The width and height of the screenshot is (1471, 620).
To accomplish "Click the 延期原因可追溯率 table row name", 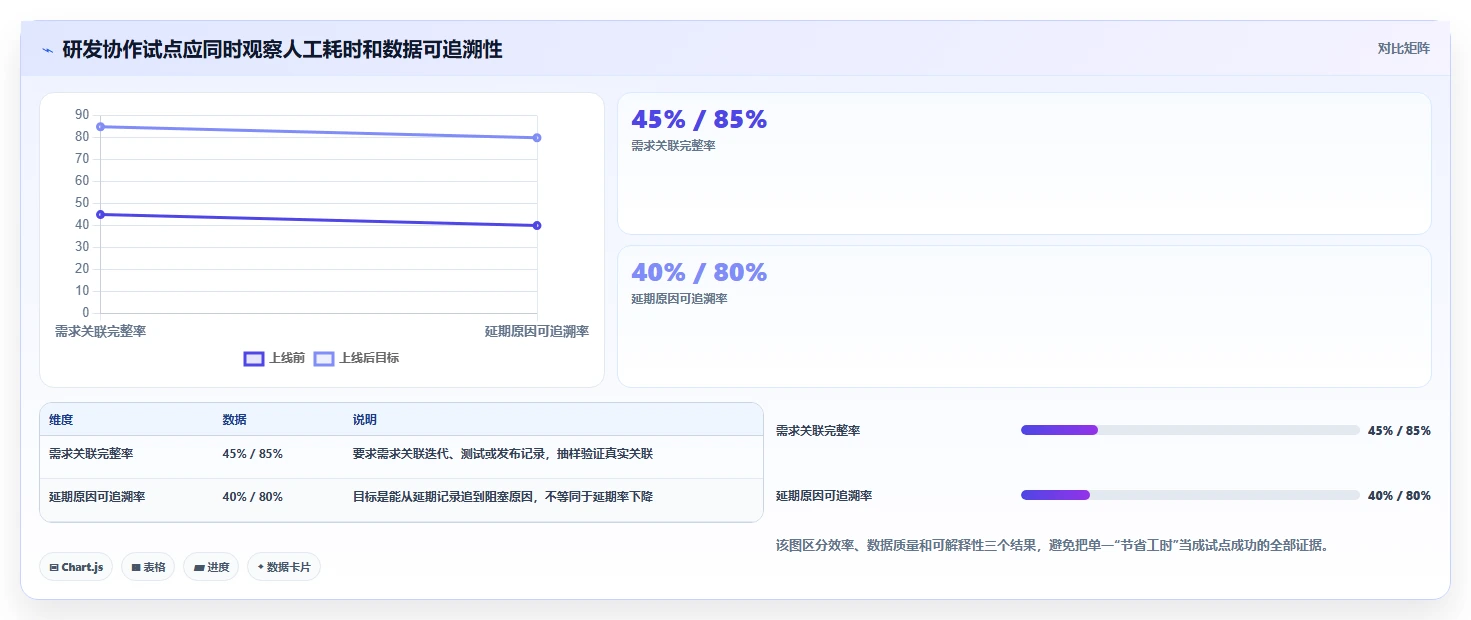I will click(97, 497).
